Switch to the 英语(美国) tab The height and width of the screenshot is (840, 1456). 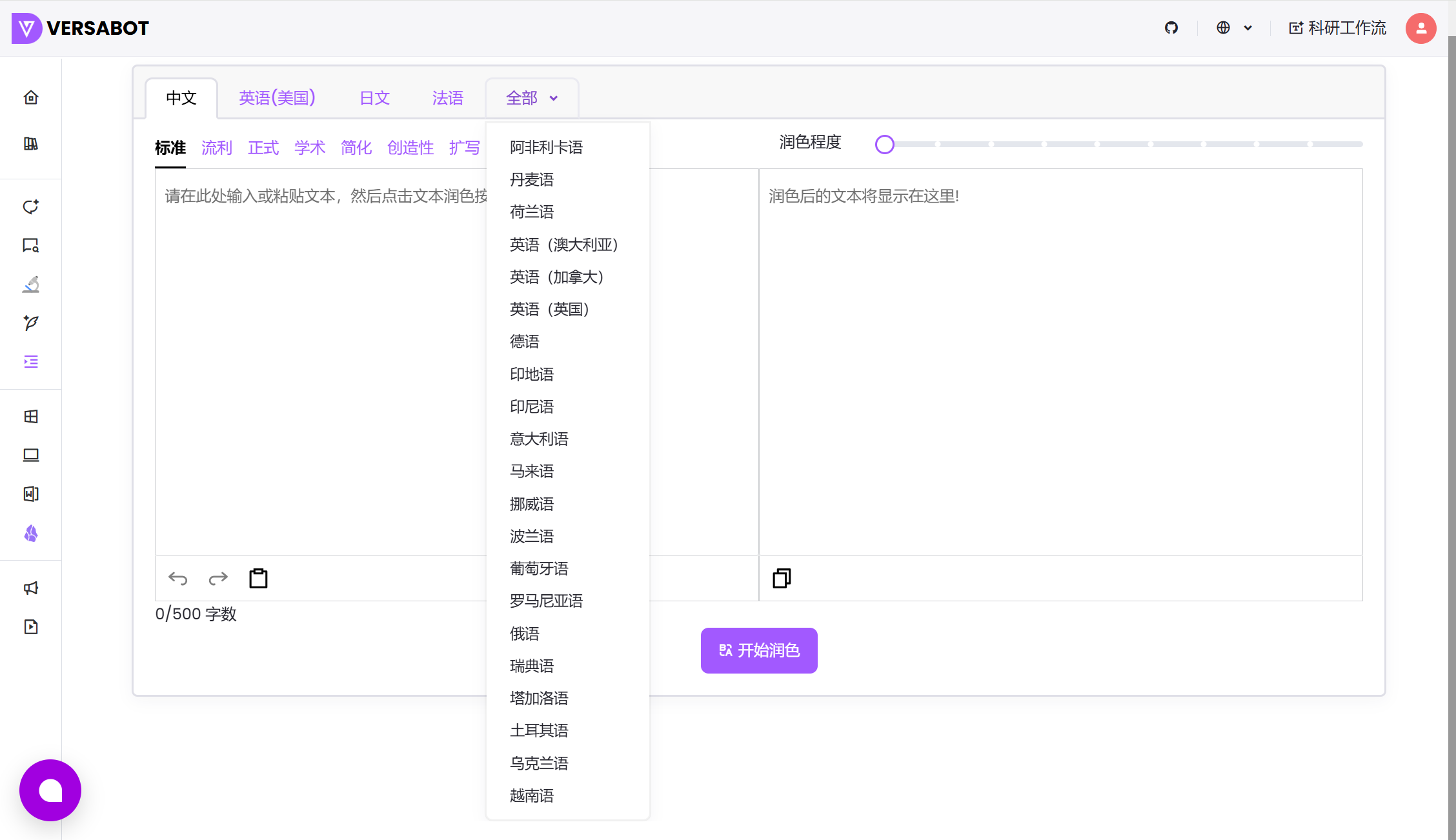click(x=277, y=98)
